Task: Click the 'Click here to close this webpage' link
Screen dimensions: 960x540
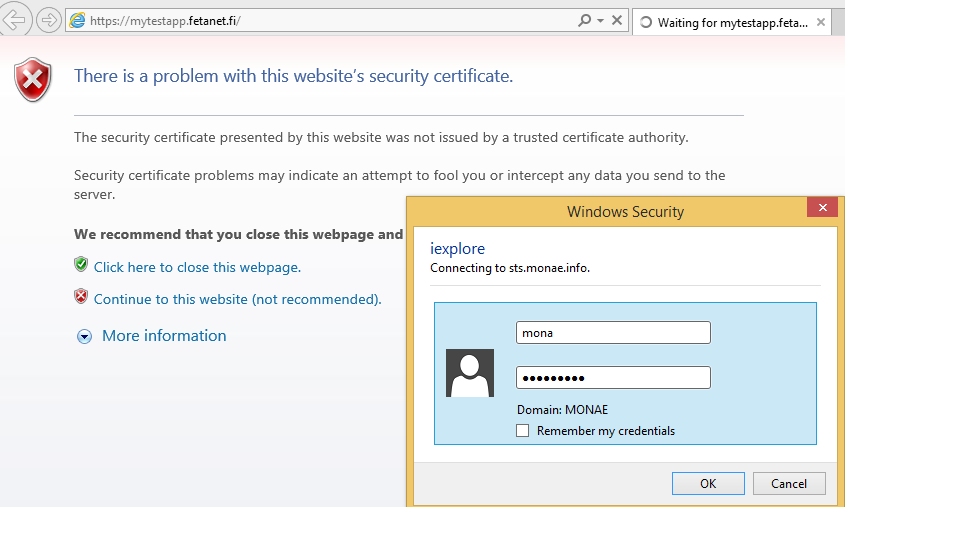Action: click(x=197, y=267)
